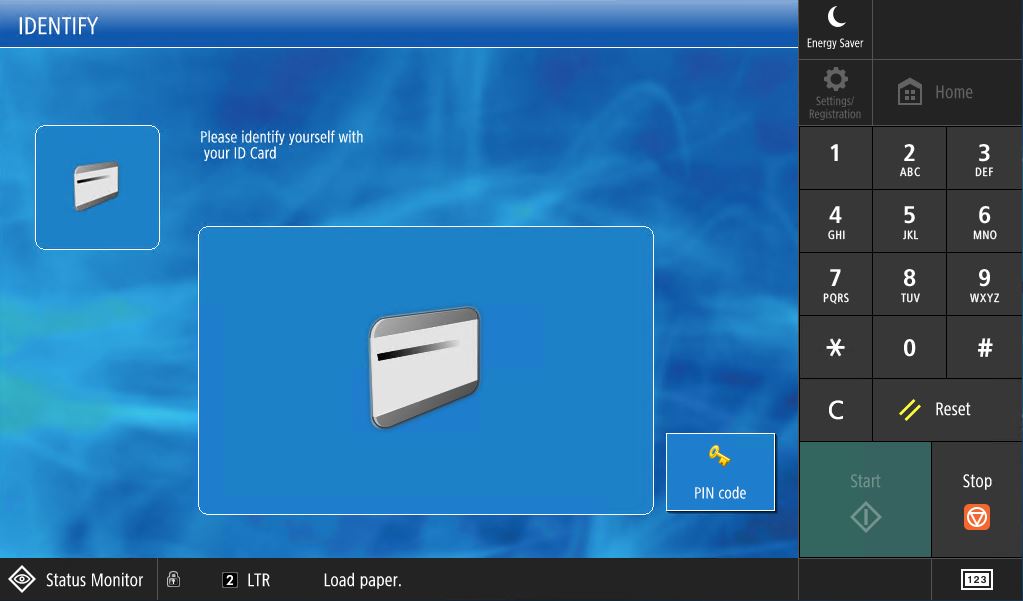The width and height of the screenshot is (1023, 601).
Task: Tap the hash key on keypad
Action: pos(984,347)
